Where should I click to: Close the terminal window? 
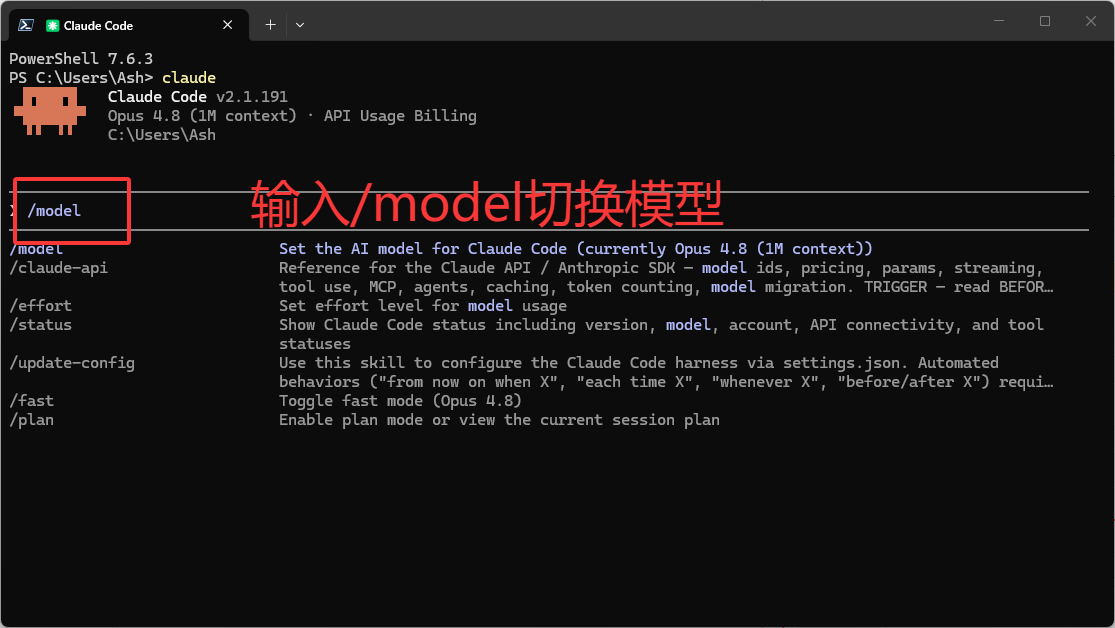pyautogui.click(x=1091, y=21)
